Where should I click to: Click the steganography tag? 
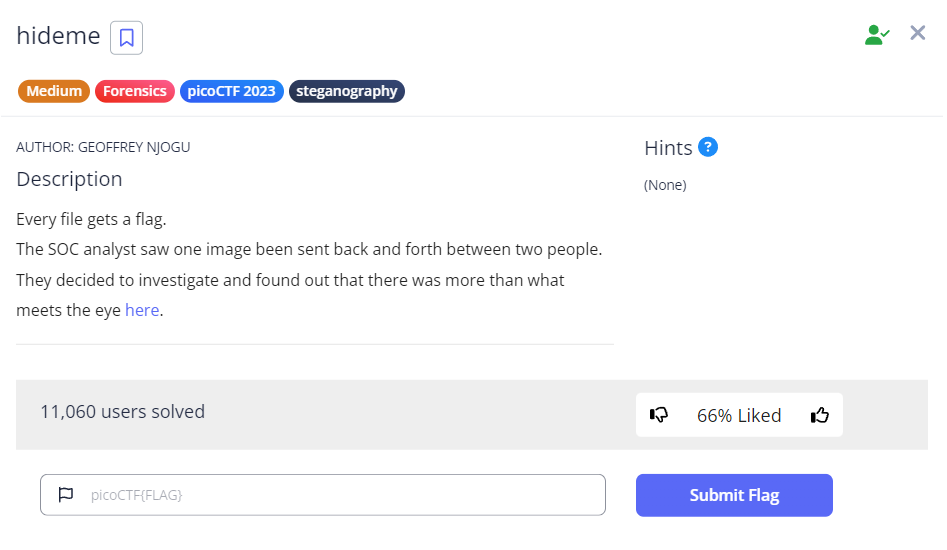click(346, 91)
